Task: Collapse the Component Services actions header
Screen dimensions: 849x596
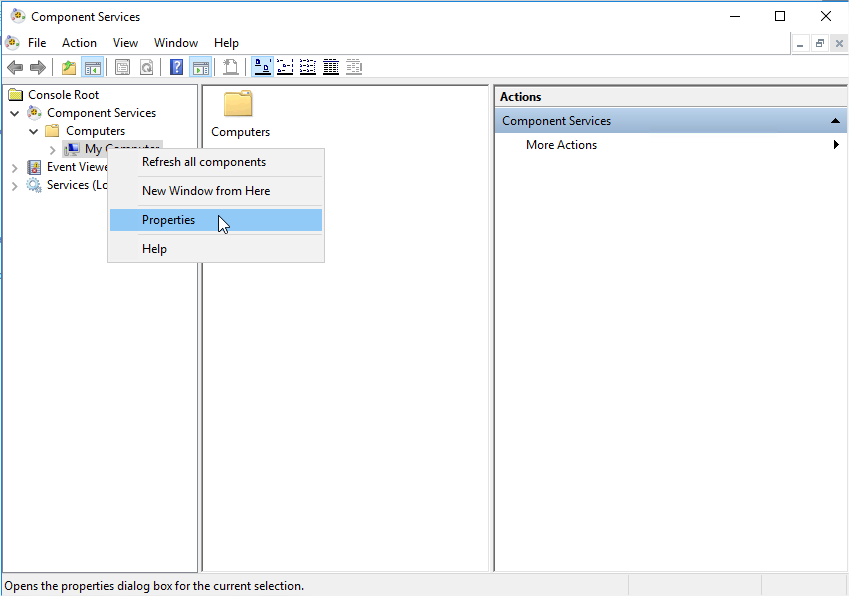Action: [x=834, y=121]
